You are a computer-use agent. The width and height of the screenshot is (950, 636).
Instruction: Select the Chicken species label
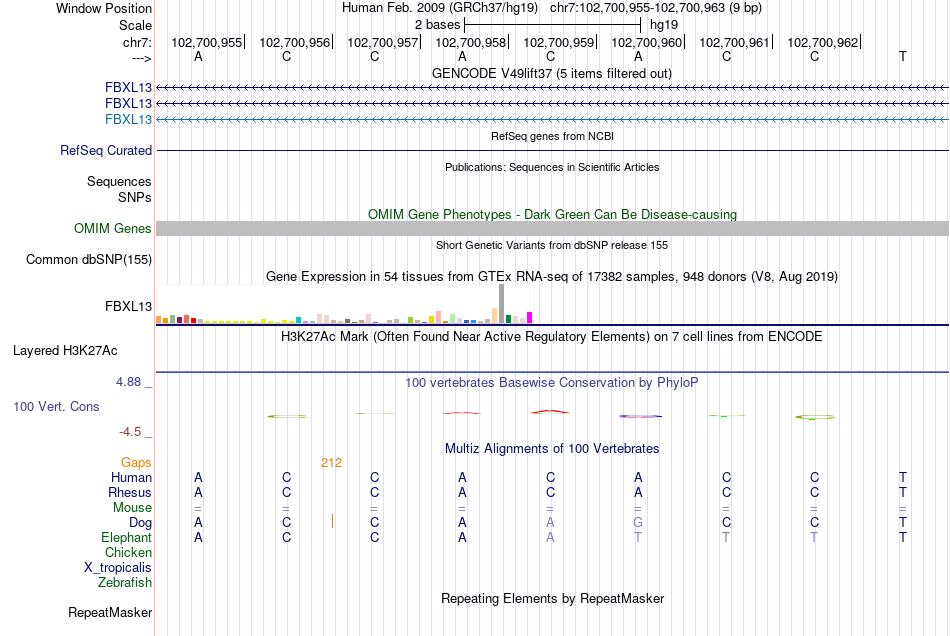pyautogui.click(x=128, y=552)
